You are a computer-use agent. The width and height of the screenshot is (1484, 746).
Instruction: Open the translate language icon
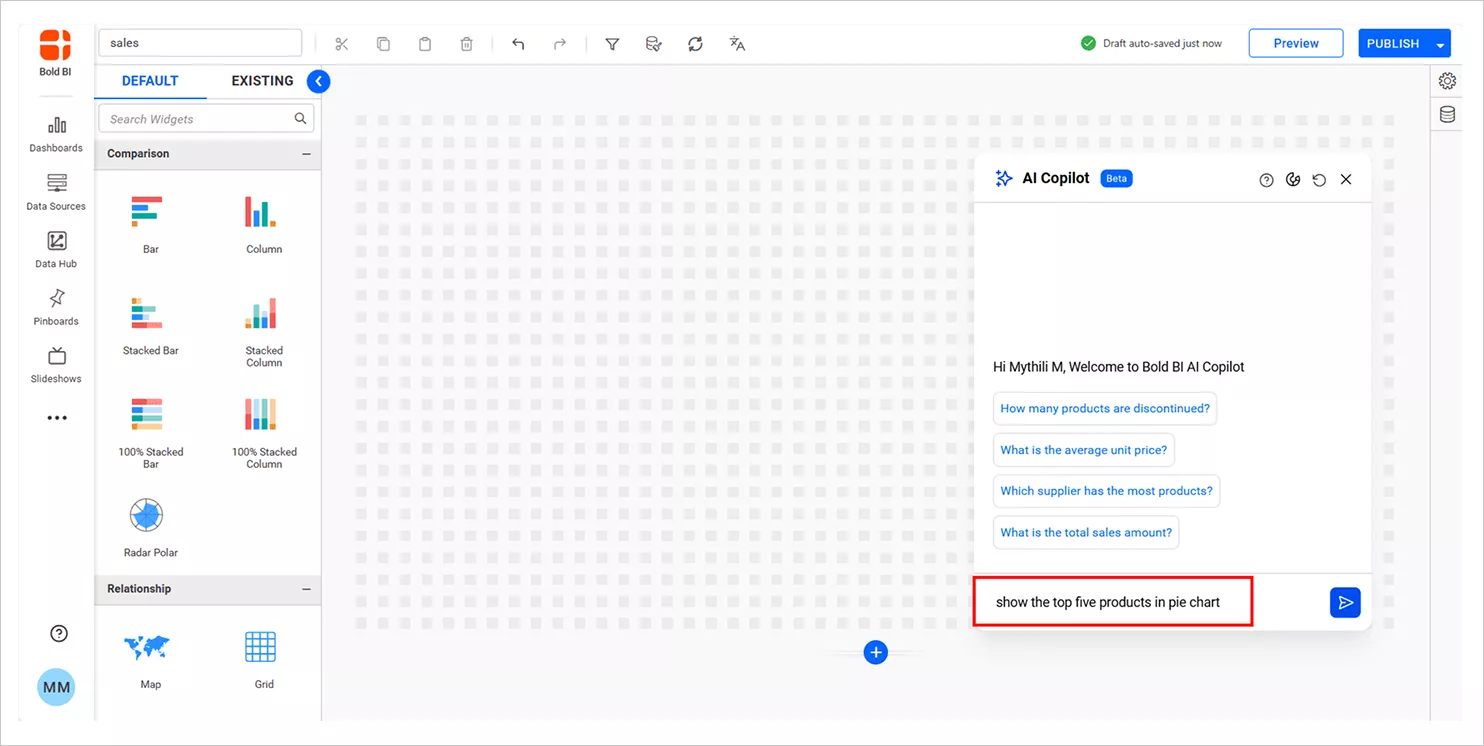pos(737,44)
